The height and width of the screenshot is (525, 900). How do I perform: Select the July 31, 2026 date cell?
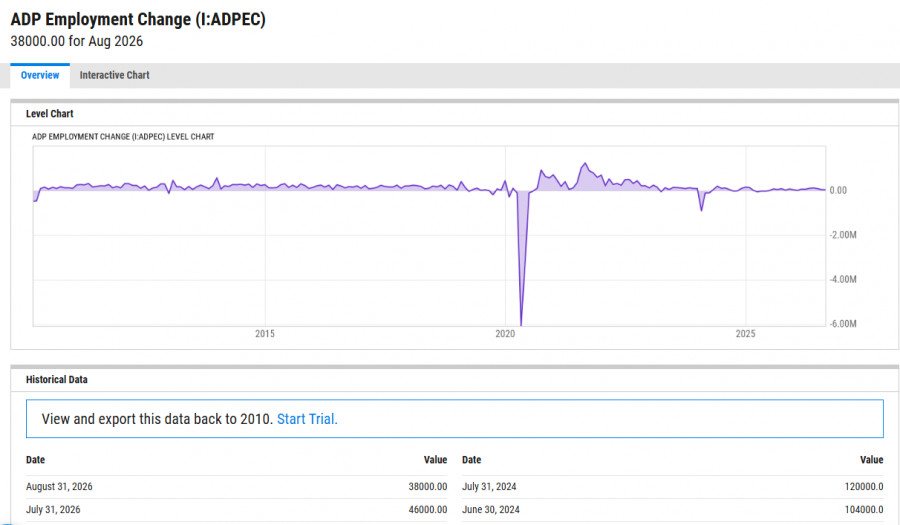(53, 510)
